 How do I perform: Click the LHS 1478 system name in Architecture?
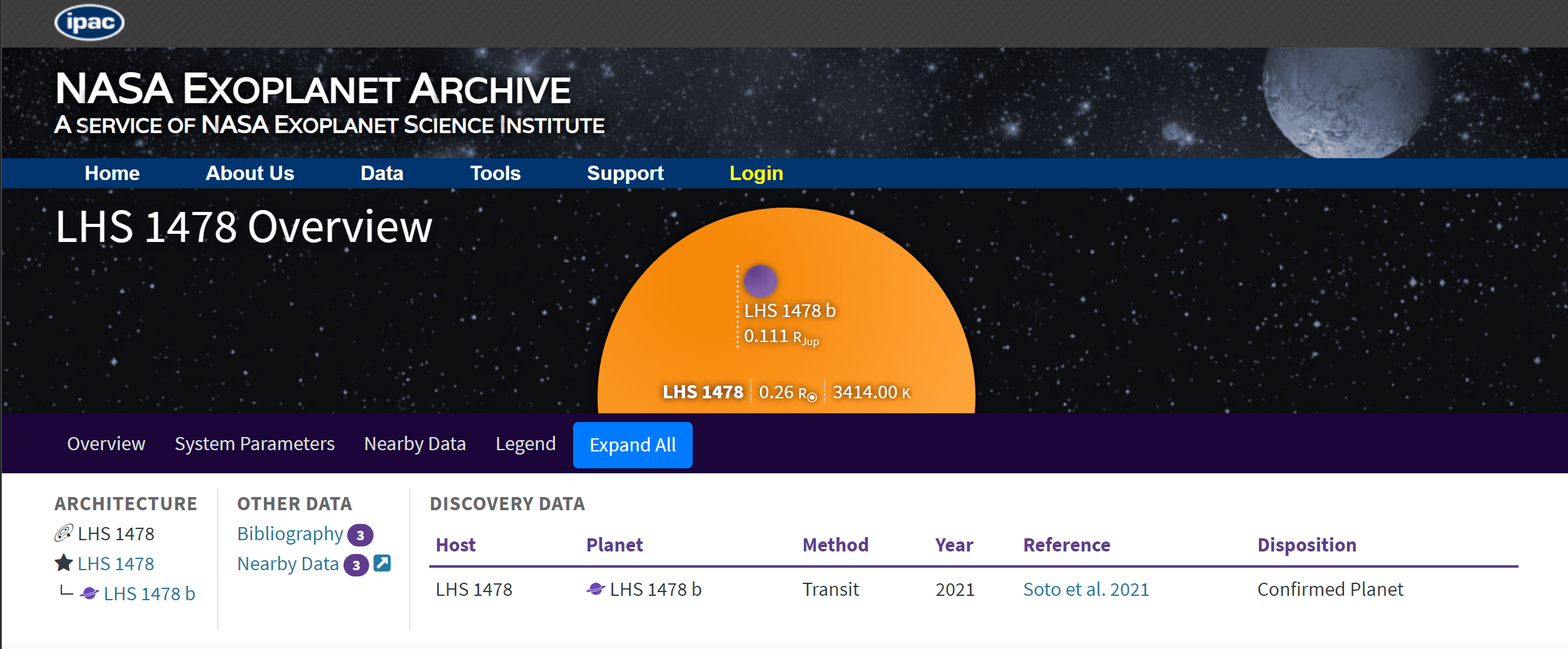[116, 534]
